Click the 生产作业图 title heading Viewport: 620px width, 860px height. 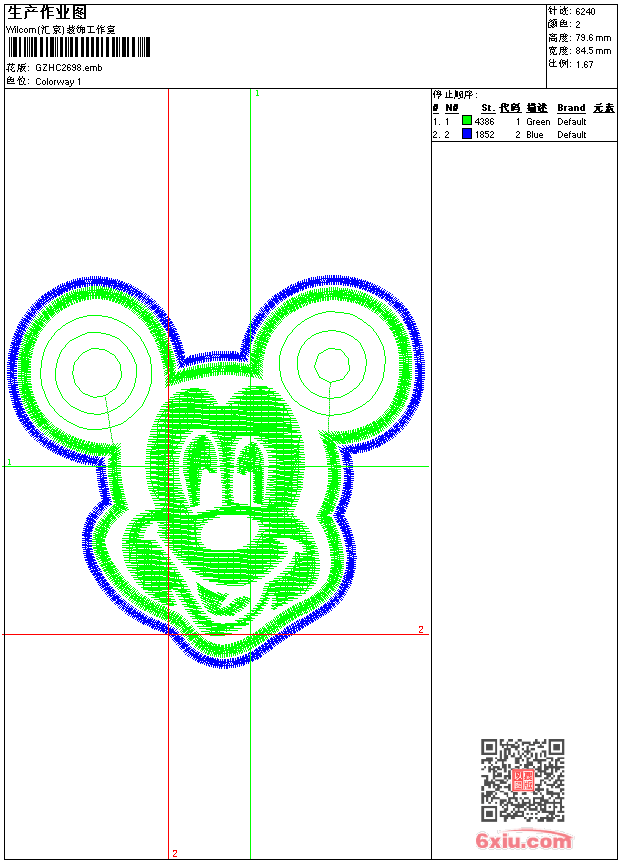pos(47,13)
